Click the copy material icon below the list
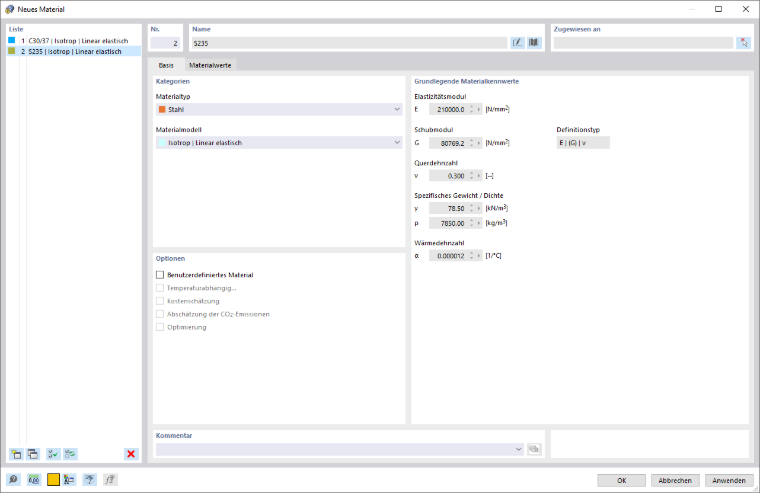The width and height of the screenshot is (760, 493). [x=33, y=454]
